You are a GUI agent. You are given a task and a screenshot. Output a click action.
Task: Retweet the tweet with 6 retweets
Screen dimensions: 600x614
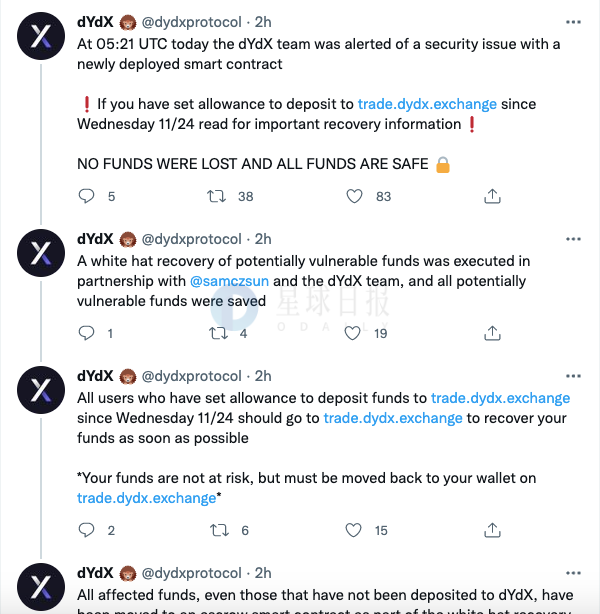tap(219, 530)
